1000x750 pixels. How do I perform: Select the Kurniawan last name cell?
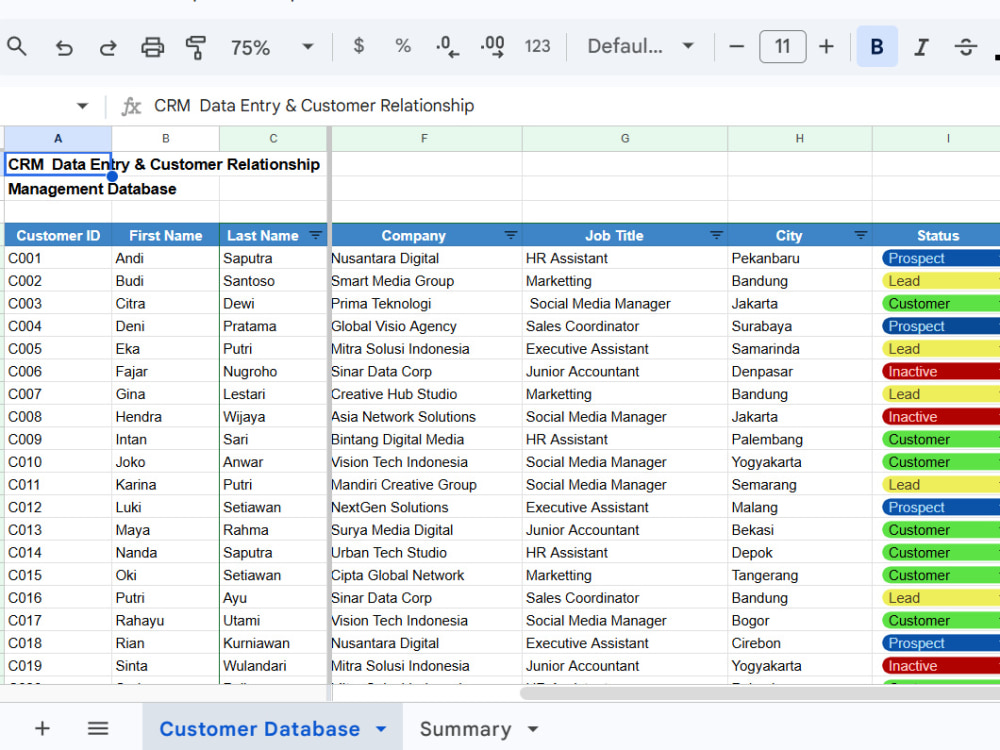point(273,643)
